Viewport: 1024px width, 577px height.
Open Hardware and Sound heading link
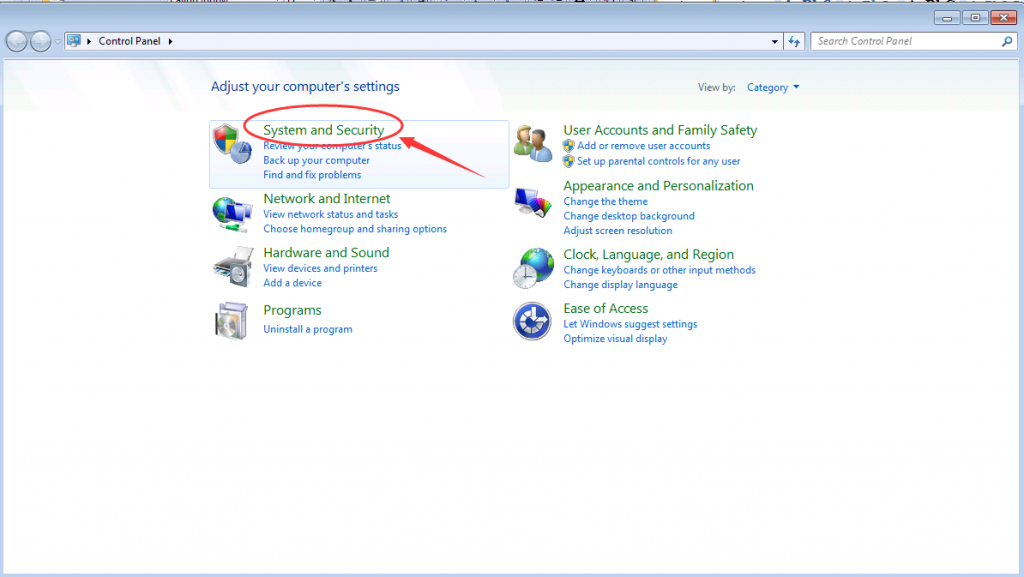tap(326, 253)
